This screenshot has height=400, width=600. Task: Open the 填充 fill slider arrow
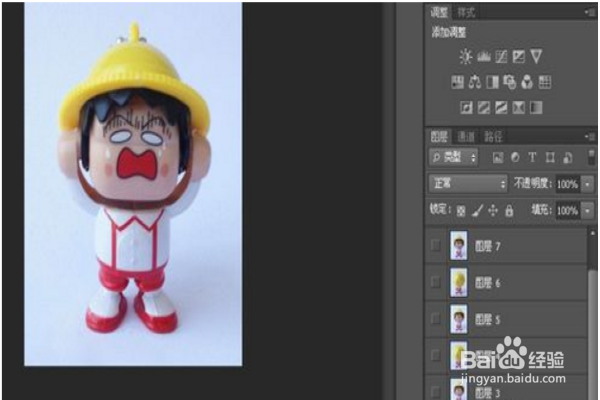click(588, 211)
